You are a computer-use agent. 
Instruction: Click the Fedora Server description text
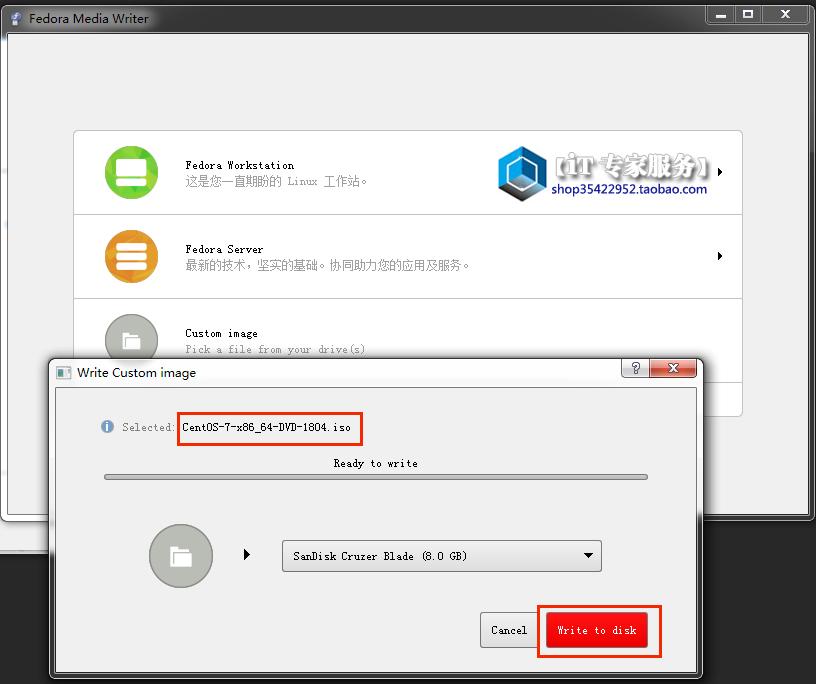coord(327,265)
